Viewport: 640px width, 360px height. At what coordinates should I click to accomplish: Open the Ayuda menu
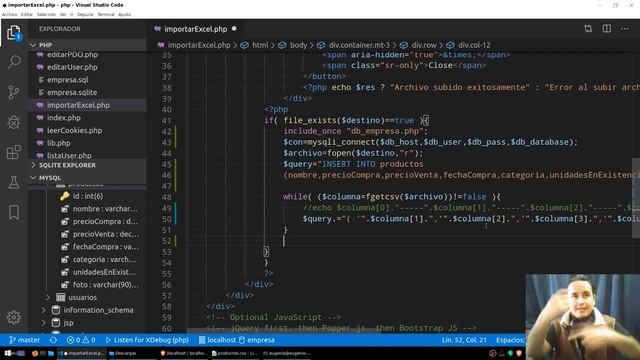[124, 14]
